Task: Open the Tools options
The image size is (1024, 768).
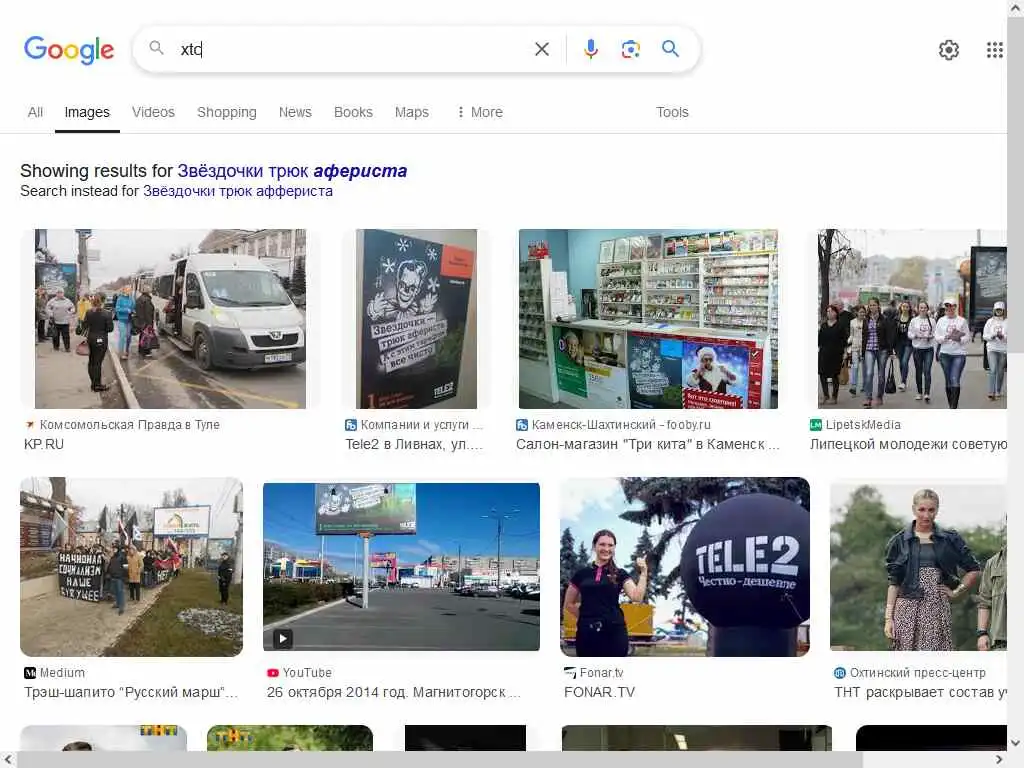Action: click(x=672, y=112)
